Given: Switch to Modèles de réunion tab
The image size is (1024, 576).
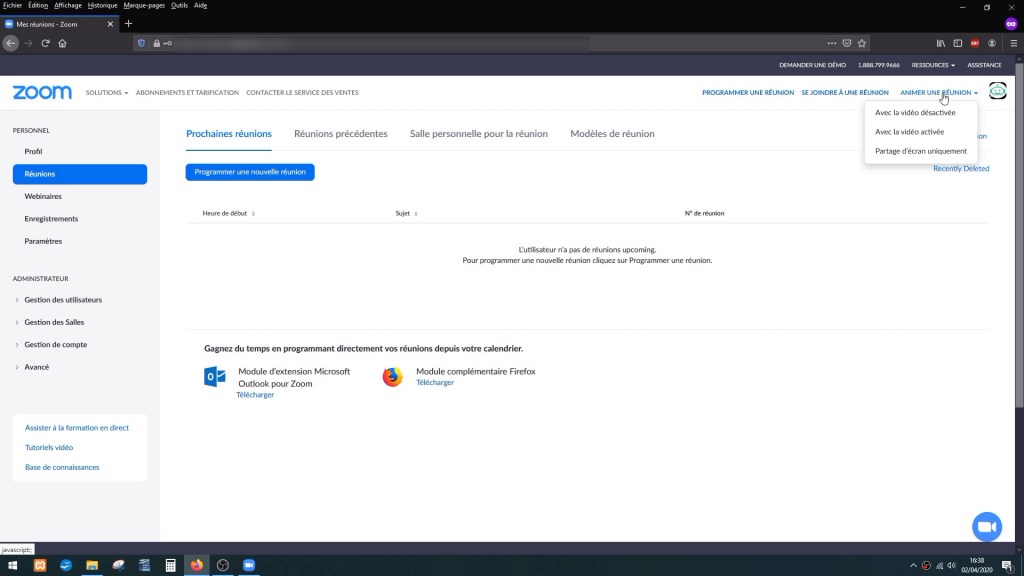Looking at the screenshot, I should click(612, 134).
